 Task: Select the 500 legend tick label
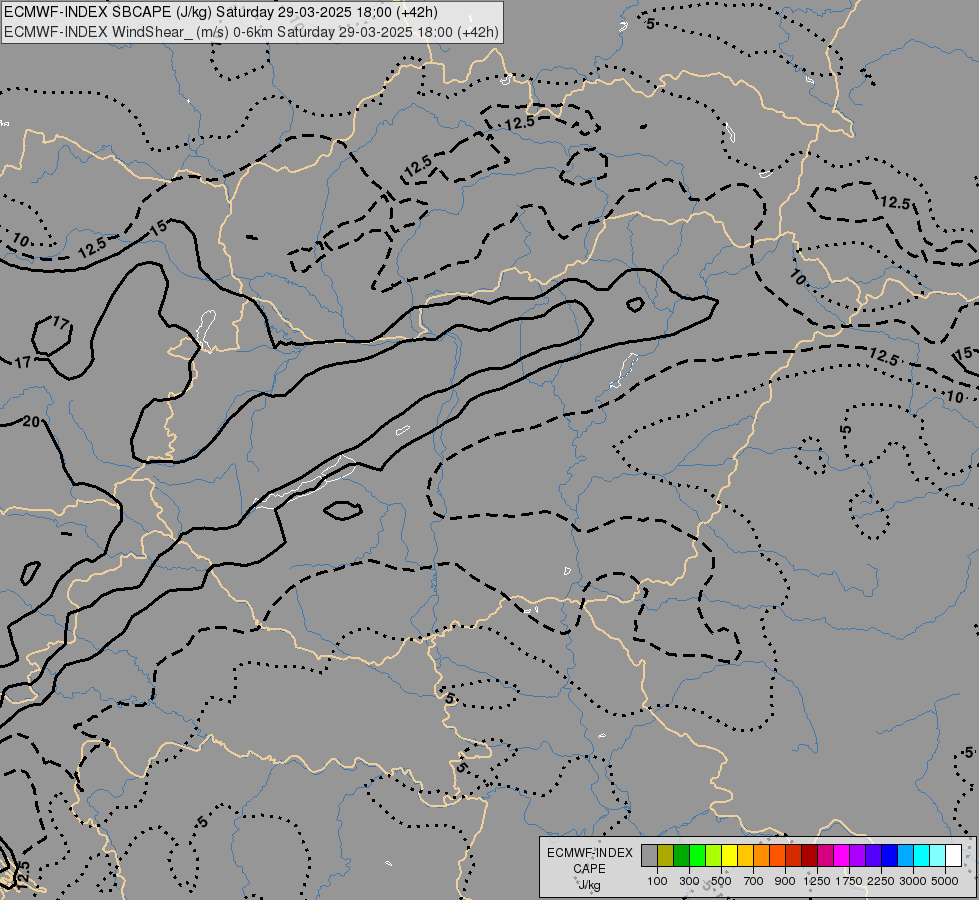tap(721, 881)
